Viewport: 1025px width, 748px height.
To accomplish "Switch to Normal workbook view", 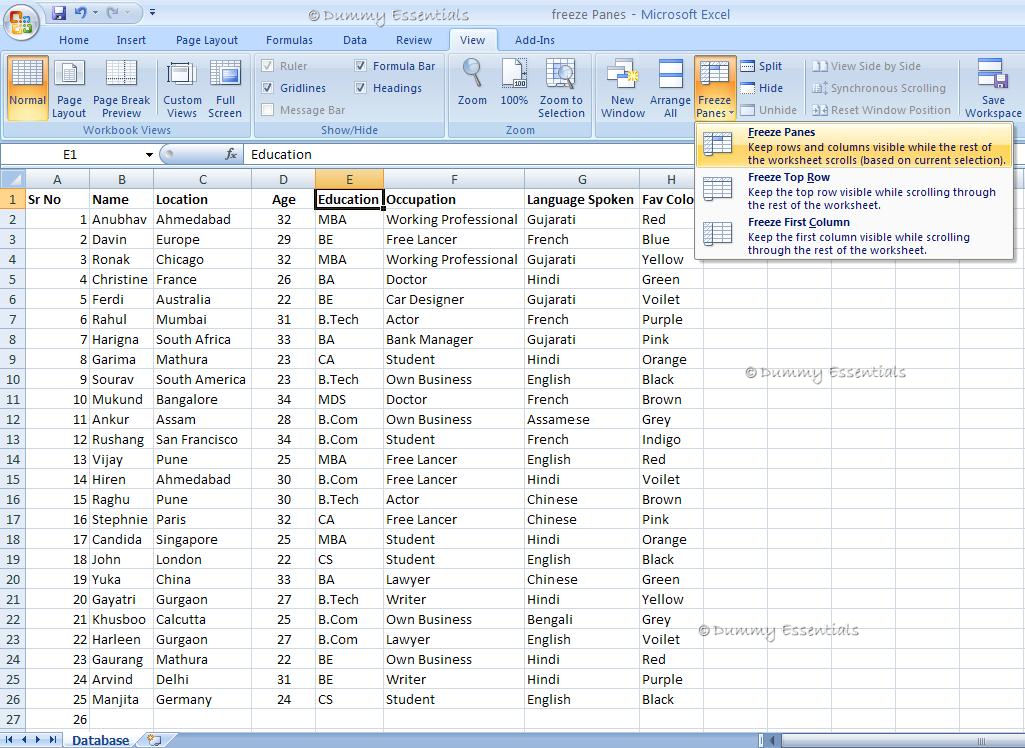I will point(27,88).
